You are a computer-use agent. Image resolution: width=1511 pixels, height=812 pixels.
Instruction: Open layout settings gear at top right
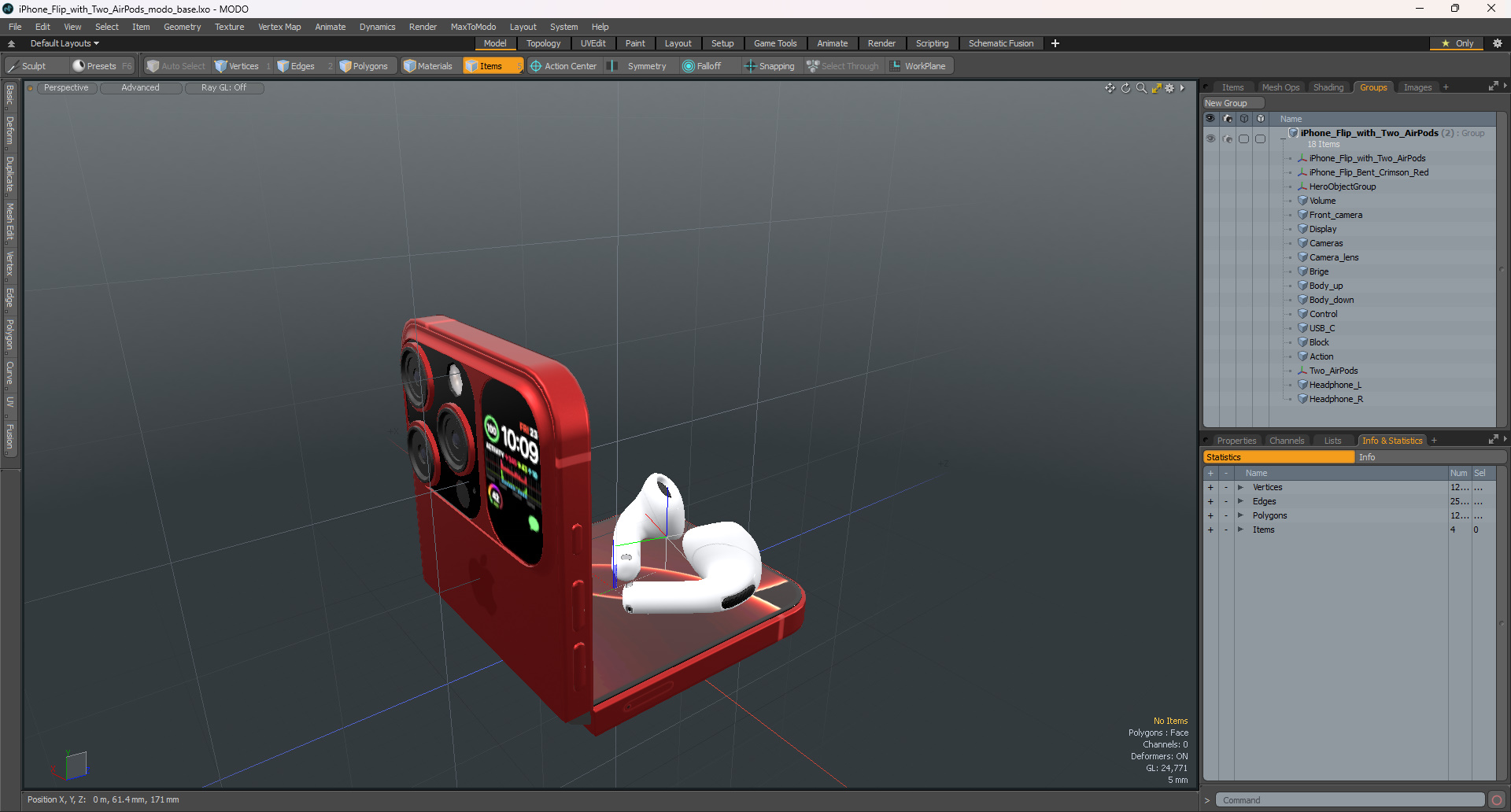pos(1497,43)
